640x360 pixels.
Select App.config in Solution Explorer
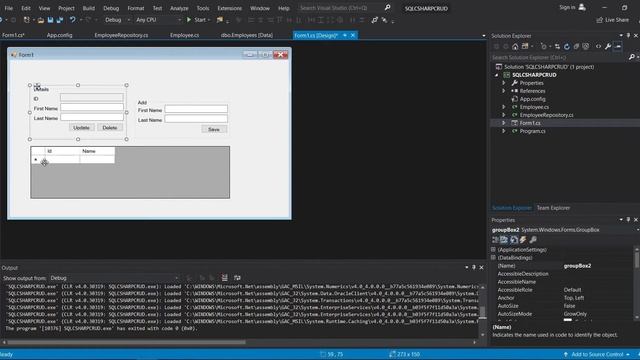coord(532,99)
